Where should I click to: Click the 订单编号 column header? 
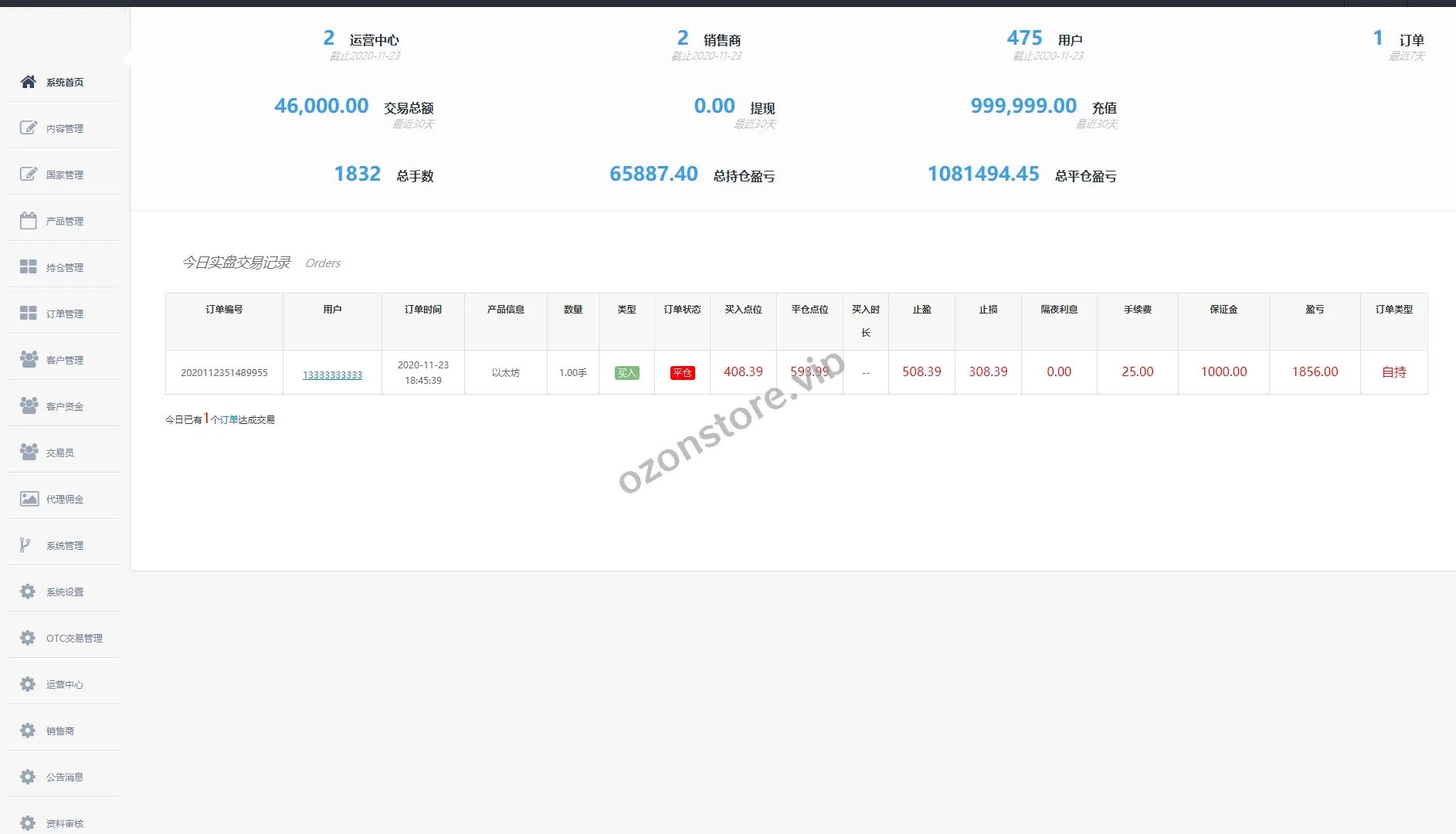(x=224, y=310)
